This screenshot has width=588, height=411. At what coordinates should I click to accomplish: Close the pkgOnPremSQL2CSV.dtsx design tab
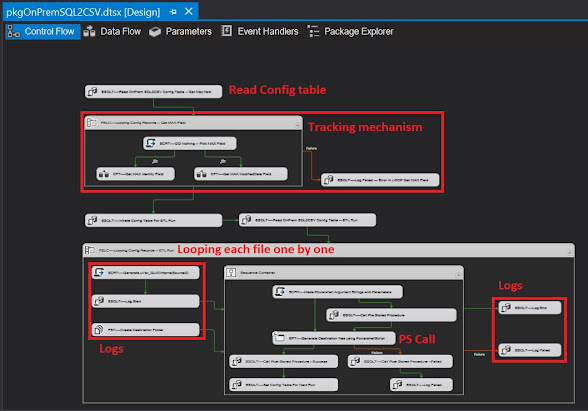(189, 12)
